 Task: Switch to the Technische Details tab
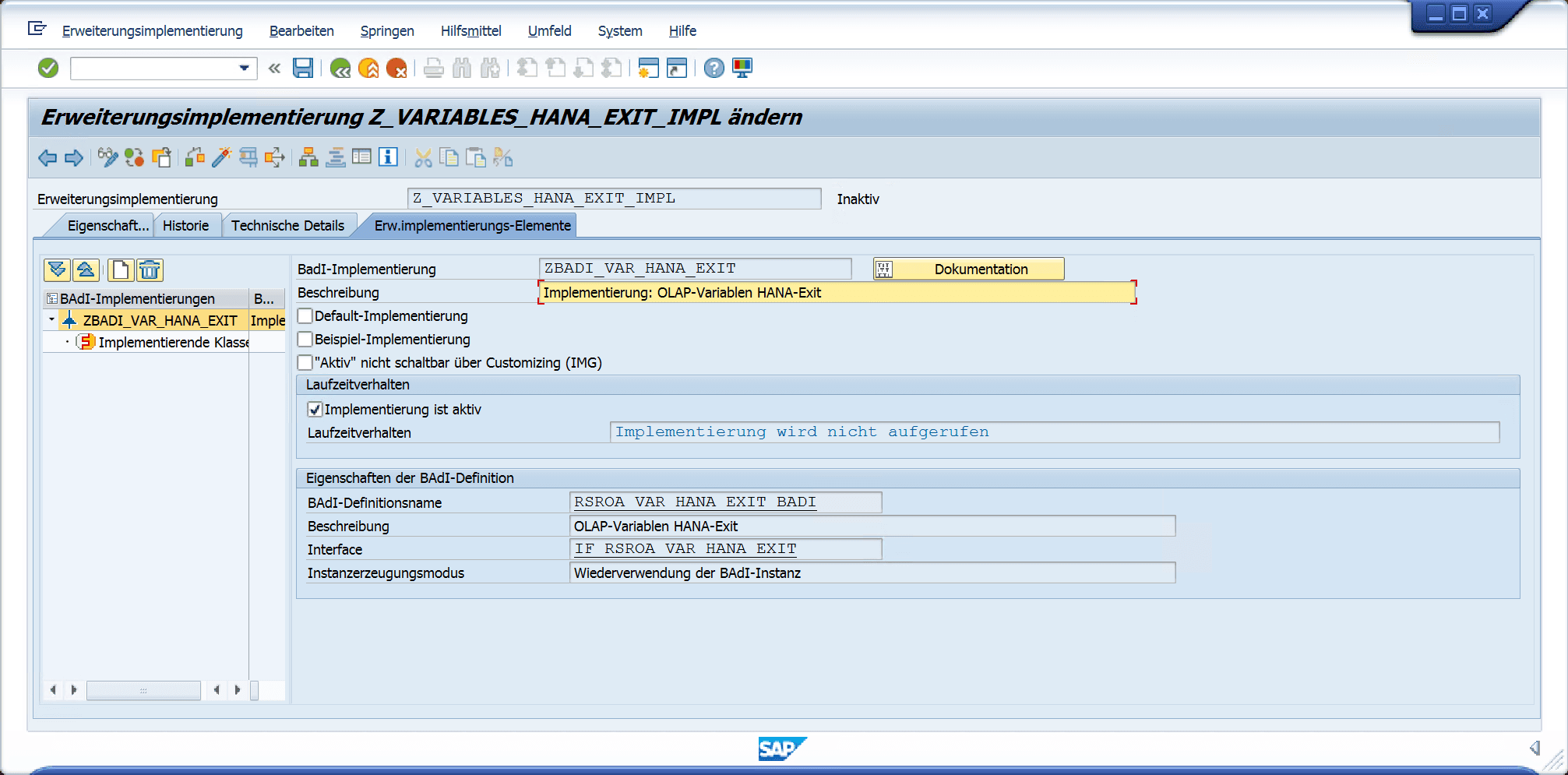pos(287,226)
